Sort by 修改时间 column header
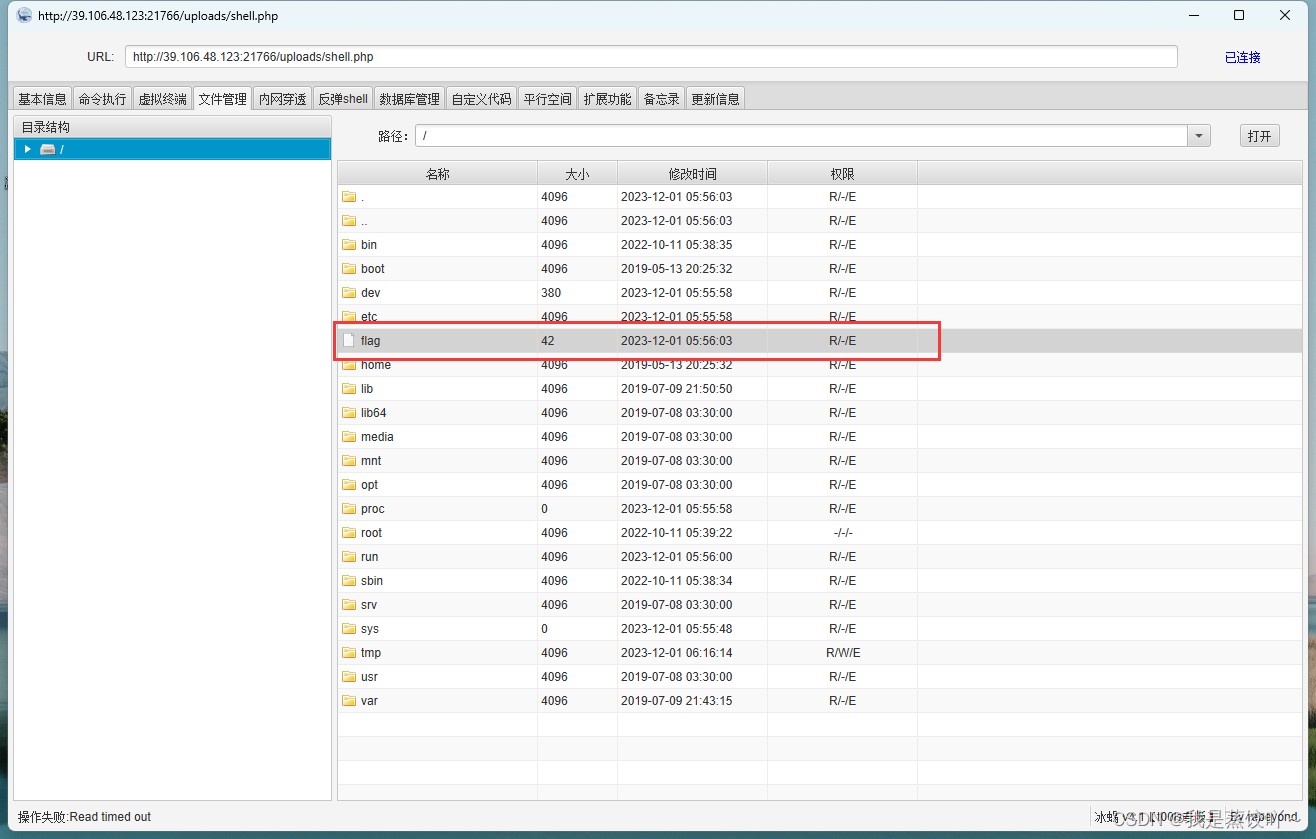 [x=692, y=174]
